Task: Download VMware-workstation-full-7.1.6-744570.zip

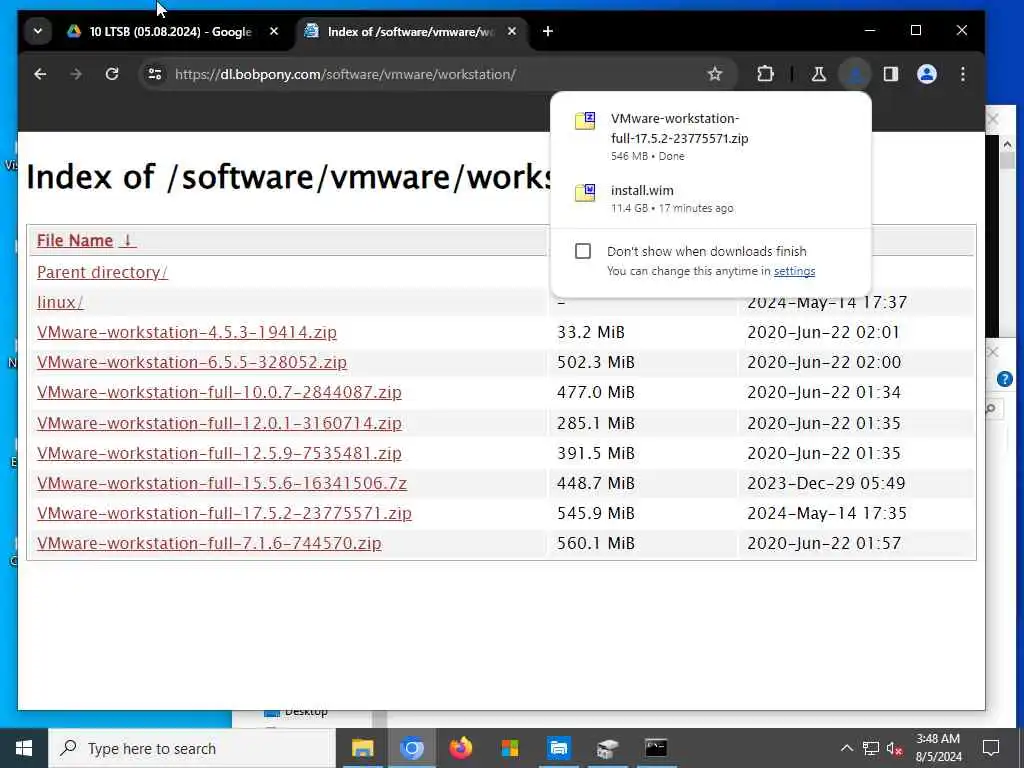Action: point(209,543)
